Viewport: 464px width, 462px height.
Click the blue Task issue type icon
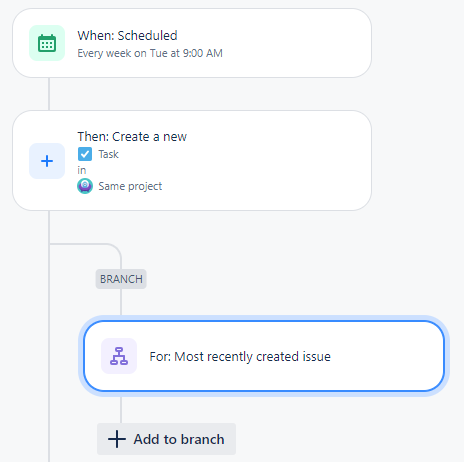85,154
